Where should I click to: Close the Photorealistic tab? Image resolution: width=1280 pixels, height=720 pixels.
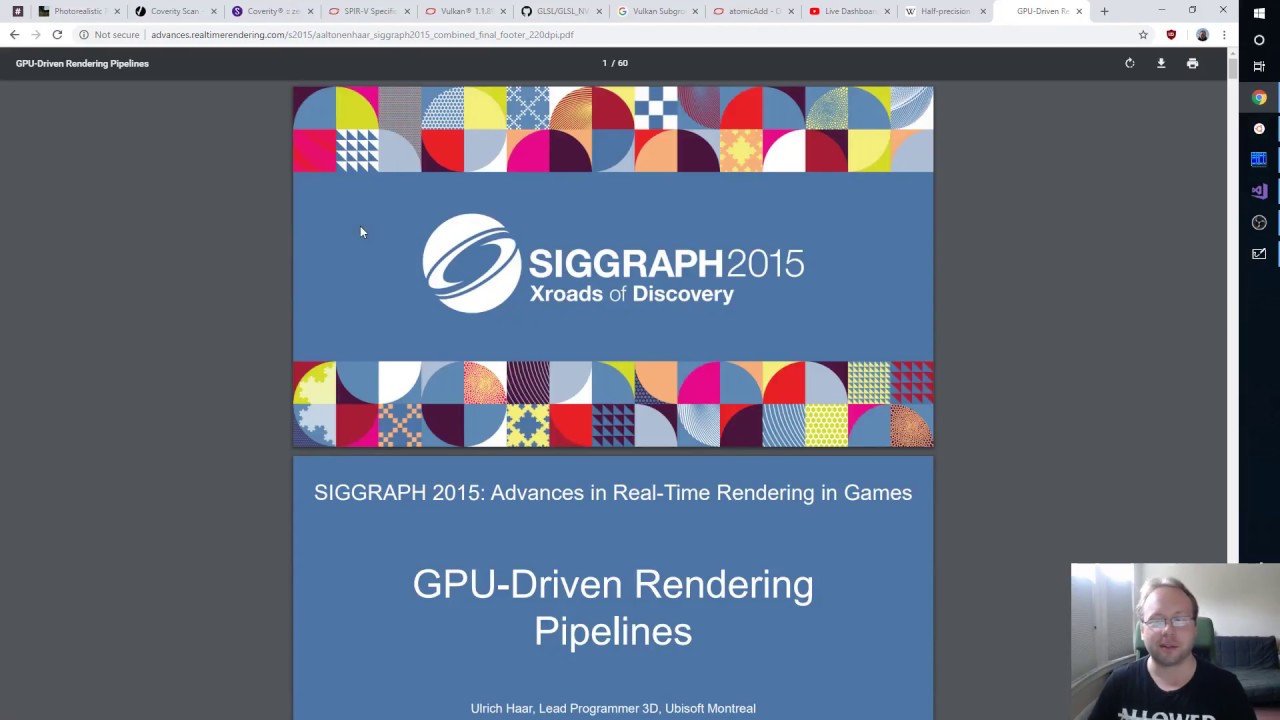[x=117, y=11]
